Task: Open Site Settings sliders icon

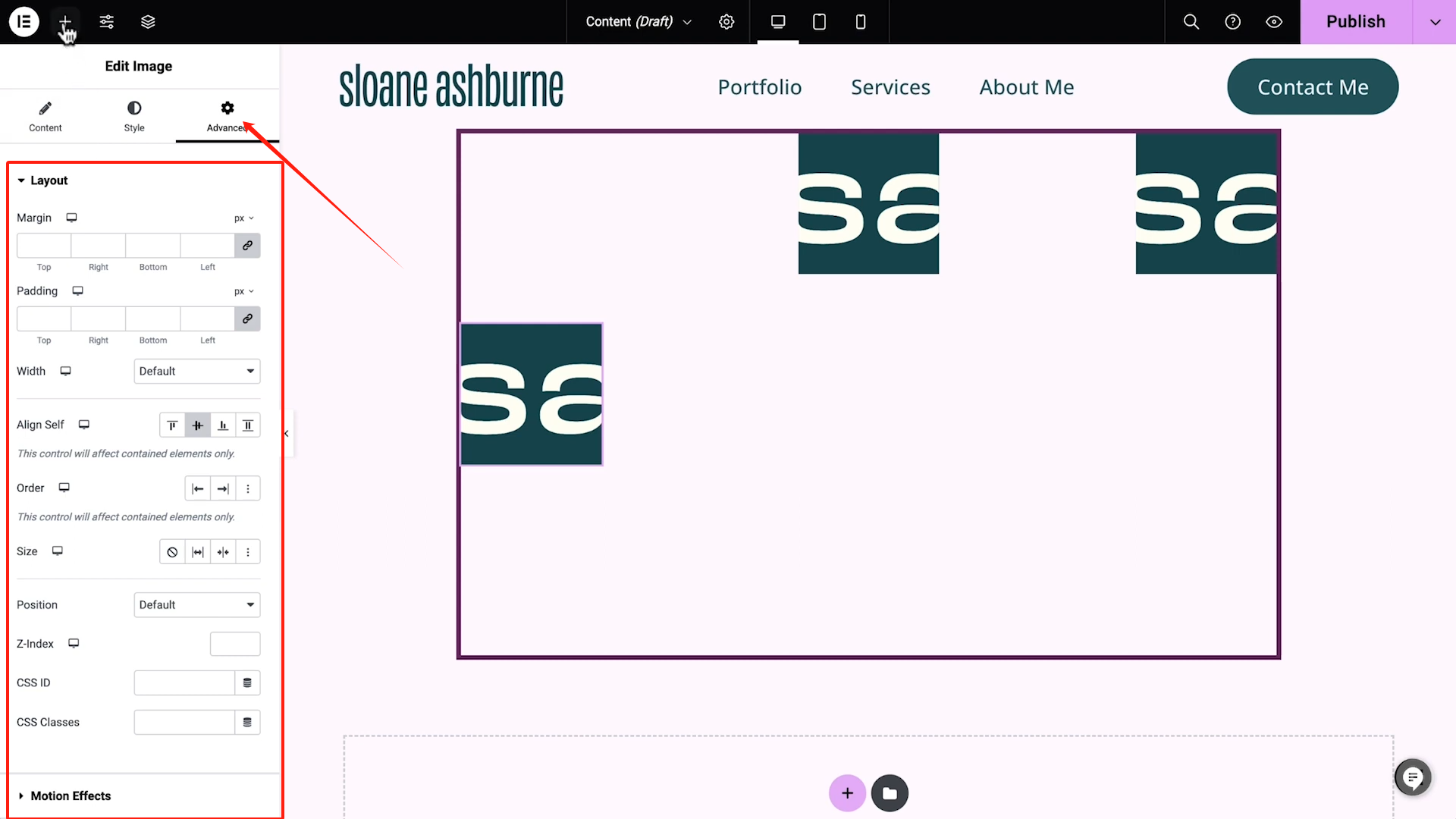Action: pyautogui.click(x=107, y=21)
